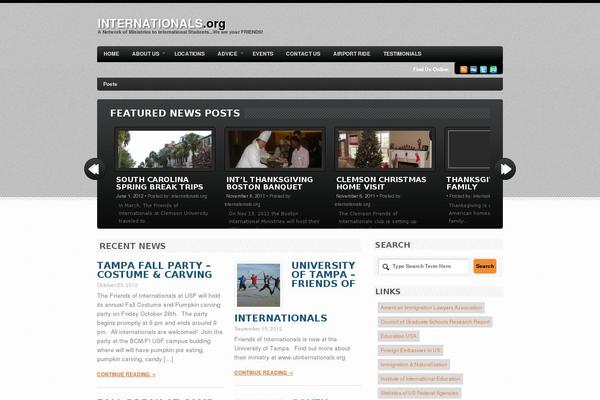This screenshot has height=400, width=600.
Task: Open the EVENTS menu item
Action: point(263,54)
